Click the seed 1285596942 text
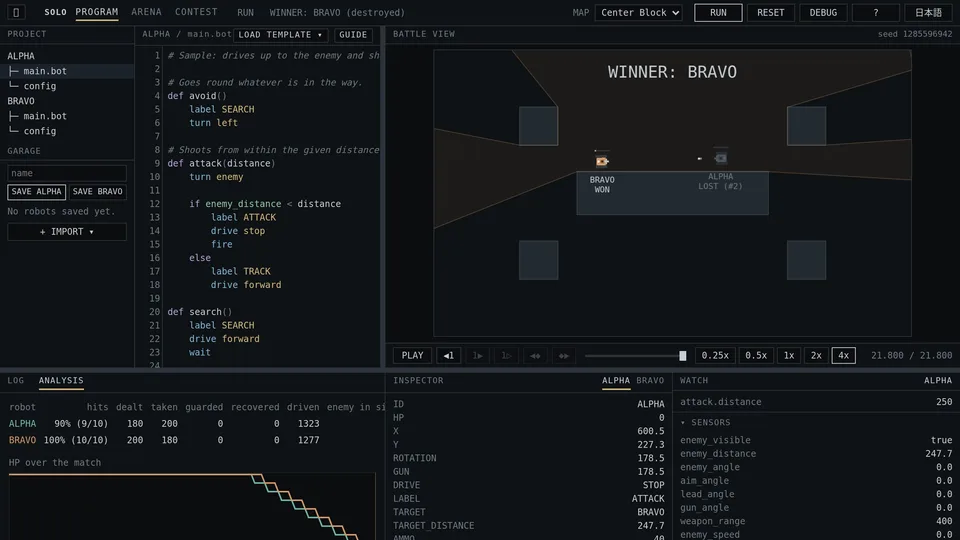 click(915, 34)
